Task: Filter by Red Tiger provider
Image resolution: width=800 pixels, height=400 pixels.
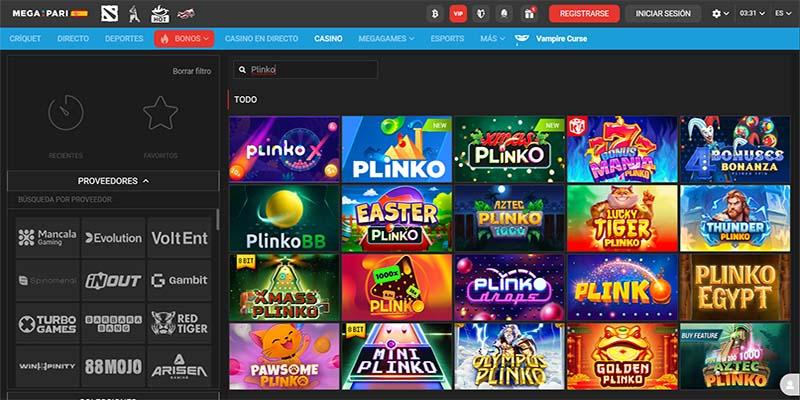Action: pos(179,323)
